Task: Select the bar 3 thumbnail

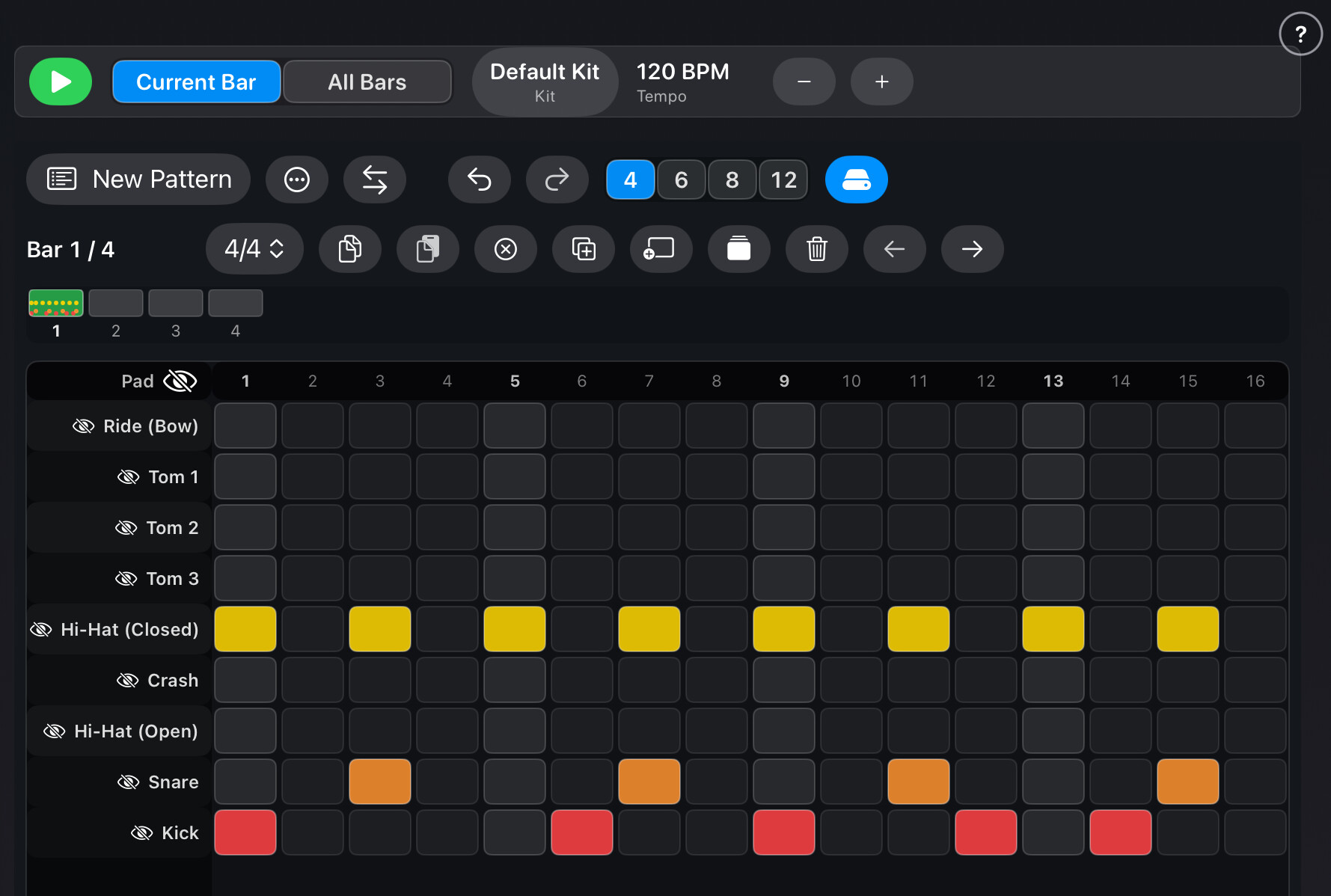Action: click(x=176, y=303)
